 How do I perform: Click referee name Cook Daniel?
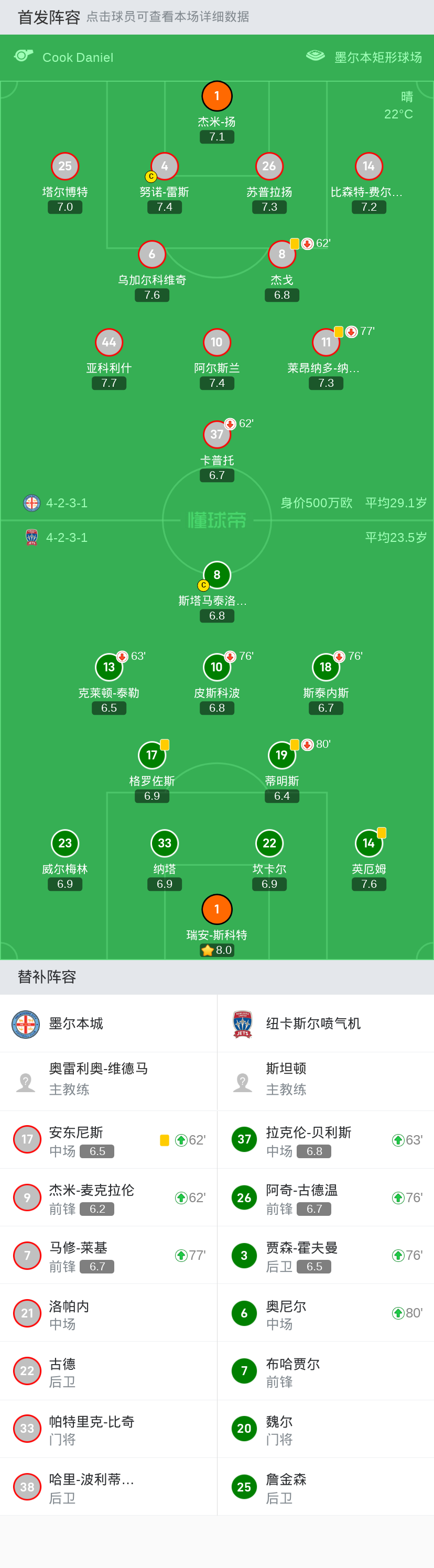78,57
